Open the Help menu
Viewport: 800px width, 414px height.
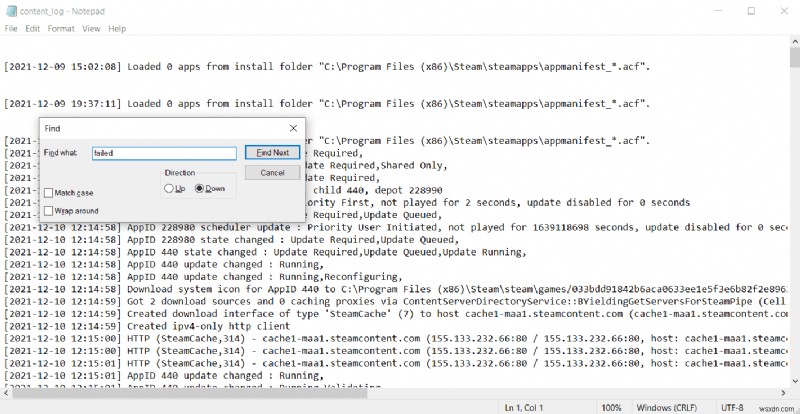(x=117, y=29)
